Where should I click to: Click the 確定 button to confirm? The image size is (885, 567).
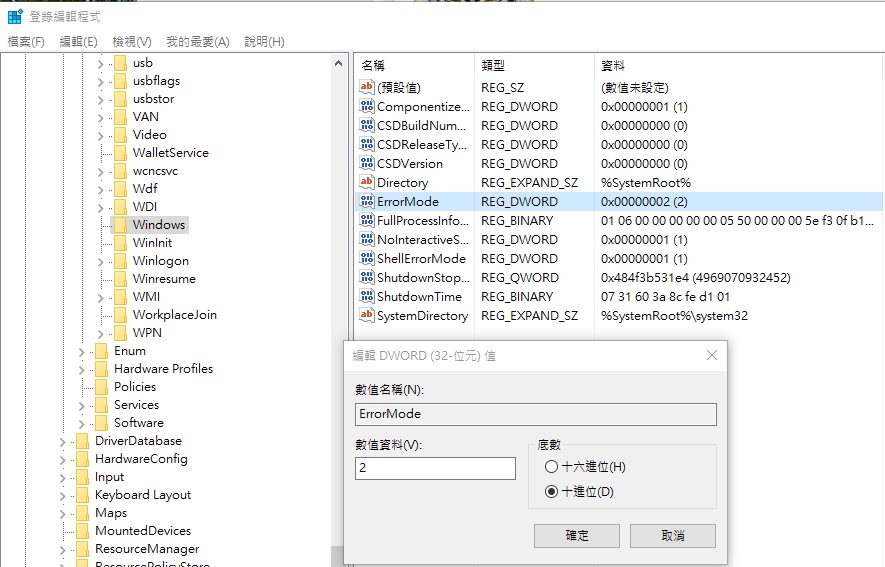pyautogui.click(x=577, y=535)
